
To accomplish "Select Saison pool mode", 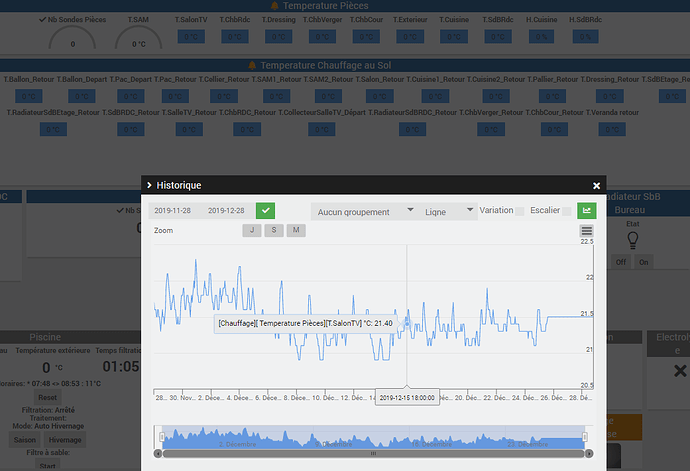I will point(25,440).
